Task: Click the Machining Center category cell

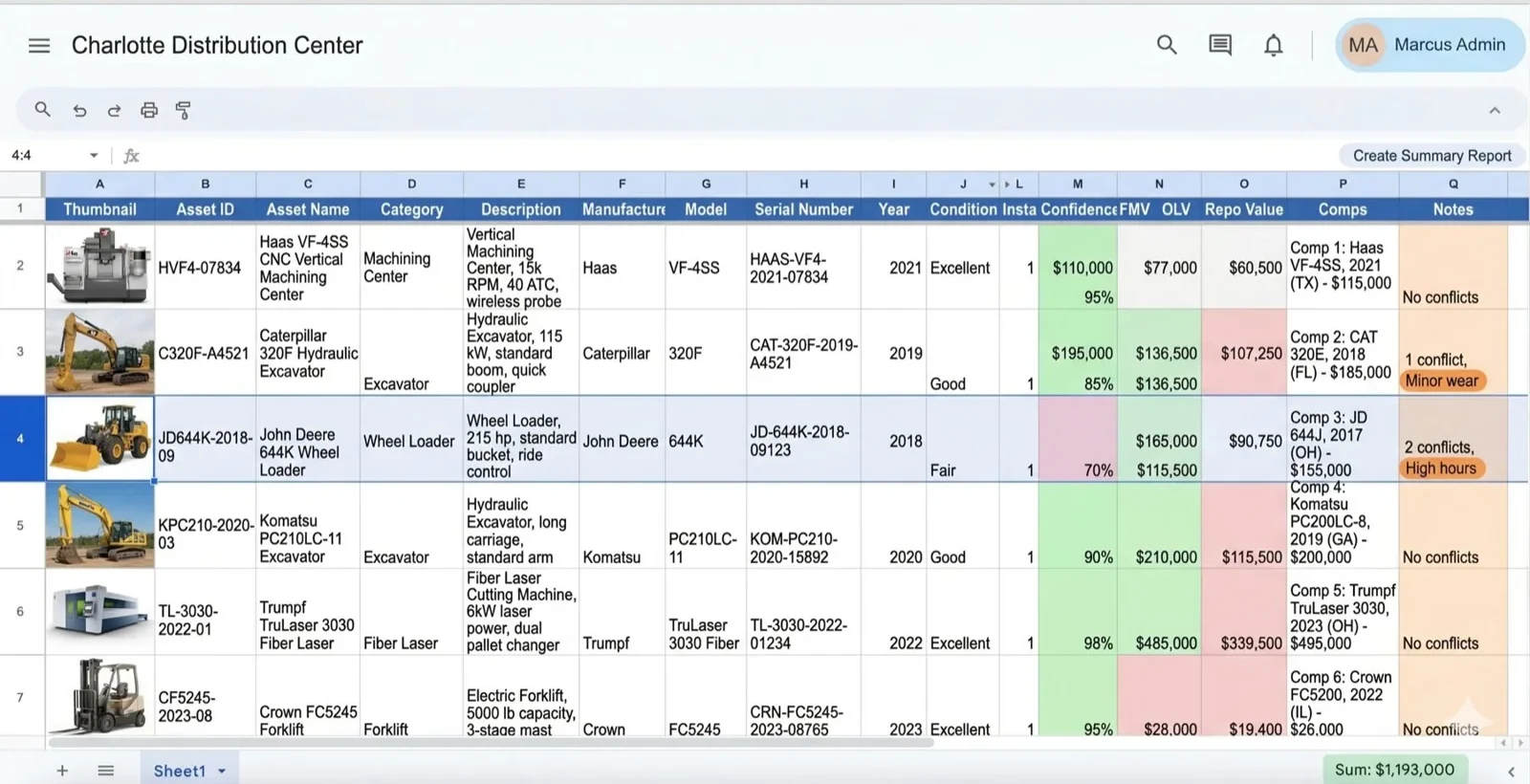Action: coord(411,267)
